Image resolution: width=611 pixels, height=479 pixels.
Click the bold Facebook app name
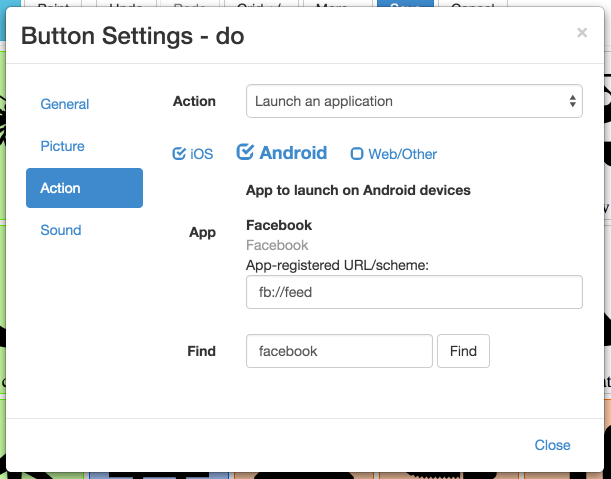pos(279,225)
